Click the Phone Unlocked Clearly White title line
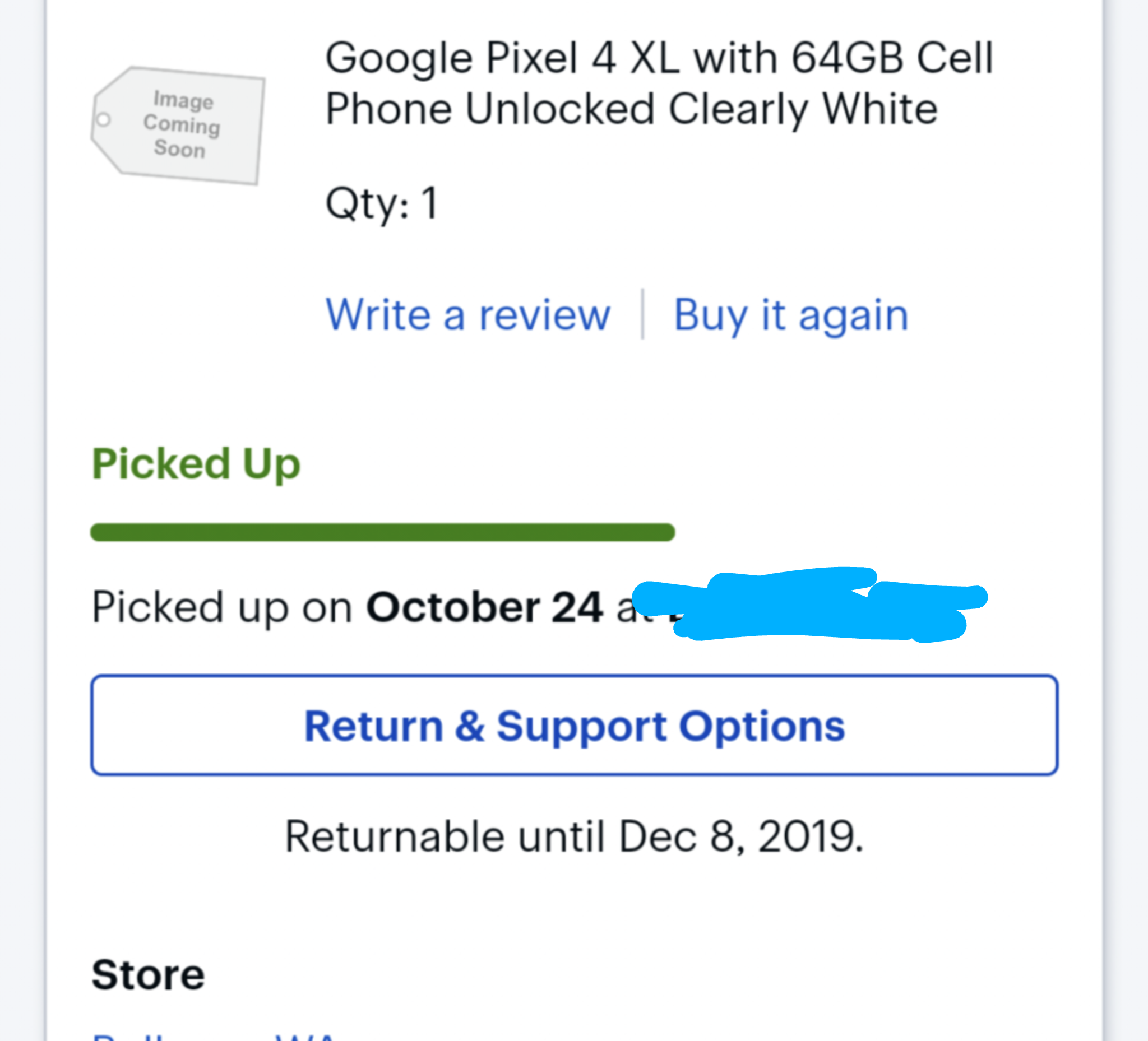 pyautogui.click(x=632, y=109)
